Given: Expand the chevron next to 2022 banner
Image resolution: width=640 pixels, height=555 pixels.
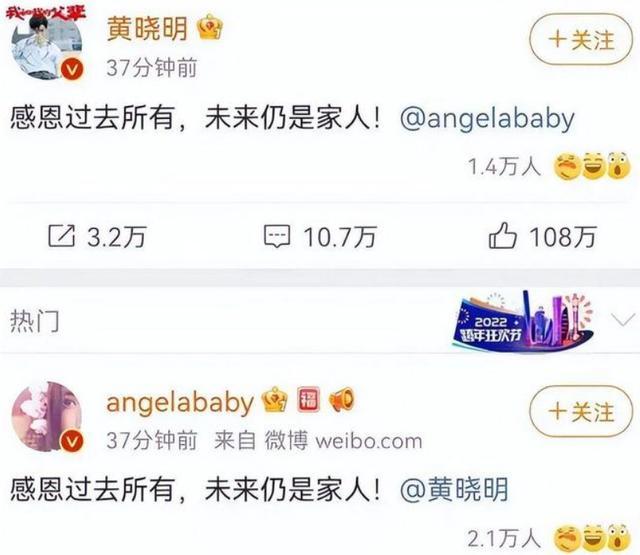Looking at the screenshot, I should point(623,320).
